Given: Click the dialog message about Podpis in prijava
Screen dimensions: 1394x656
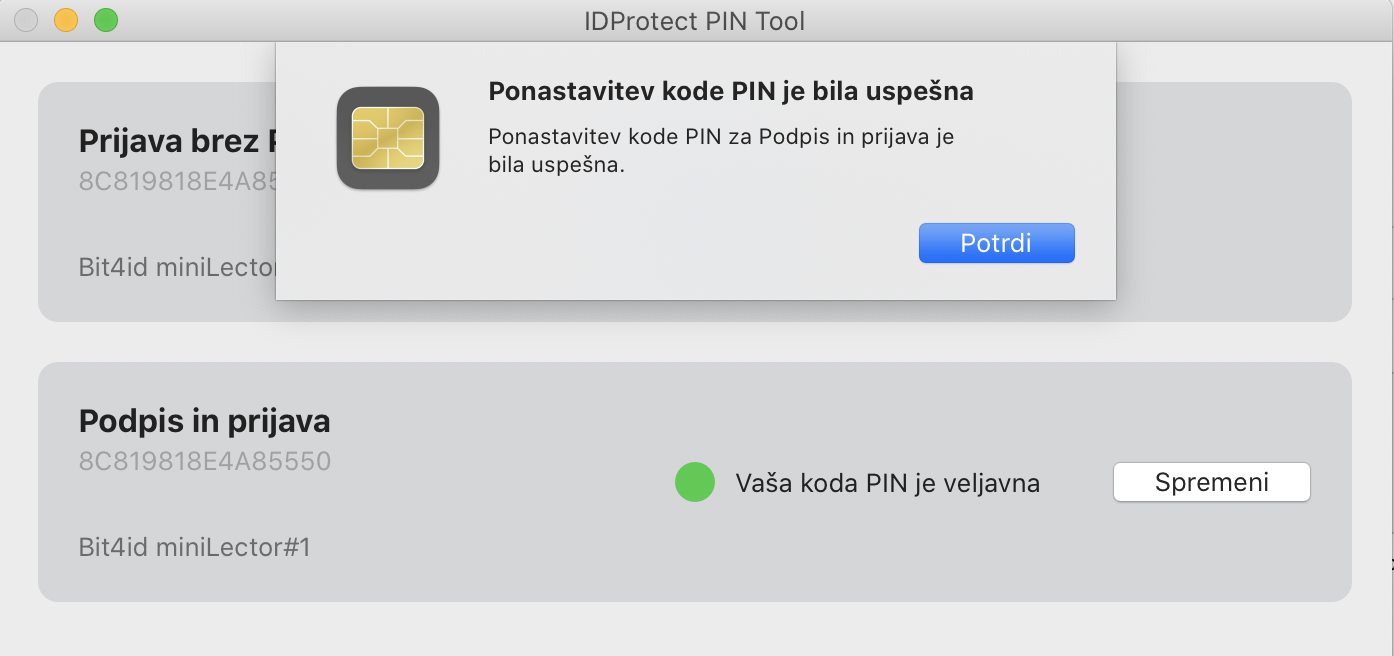Looking at the screenshot, I should 721,151.
